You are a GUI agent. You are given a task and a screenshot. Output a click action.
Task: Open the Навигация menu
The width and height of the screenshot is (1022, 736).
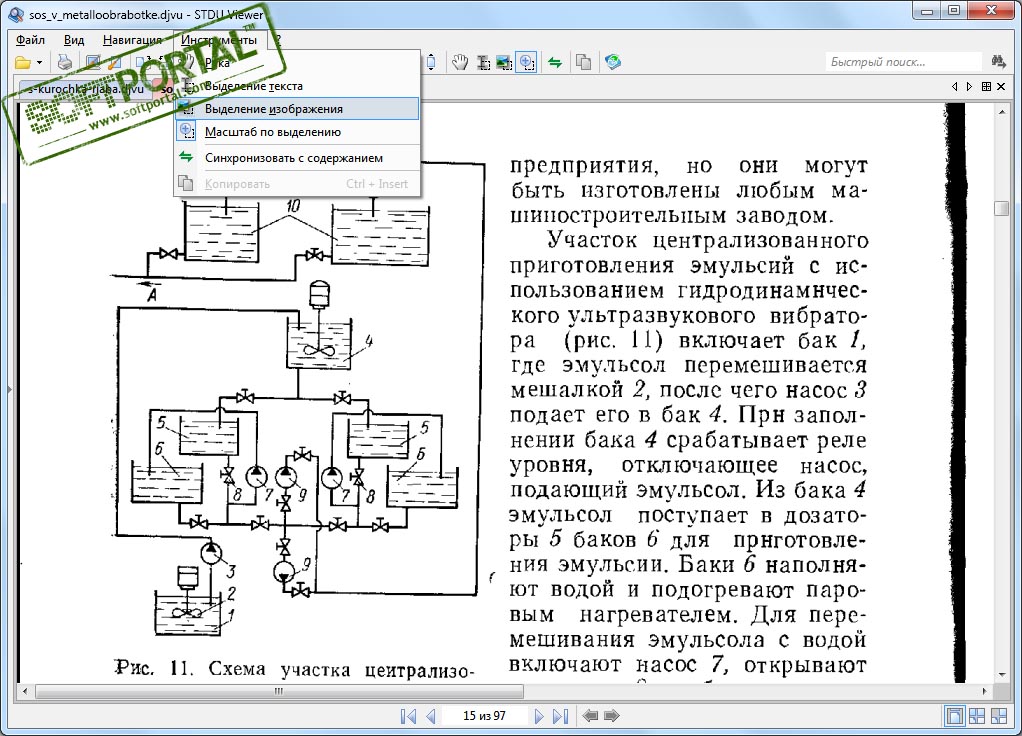click(x=132, y=40)
